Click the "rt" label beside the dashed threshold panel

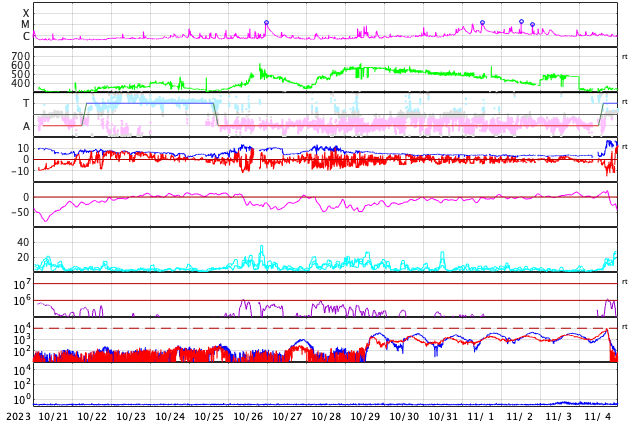pyautogui.click(x=624, y=327)
